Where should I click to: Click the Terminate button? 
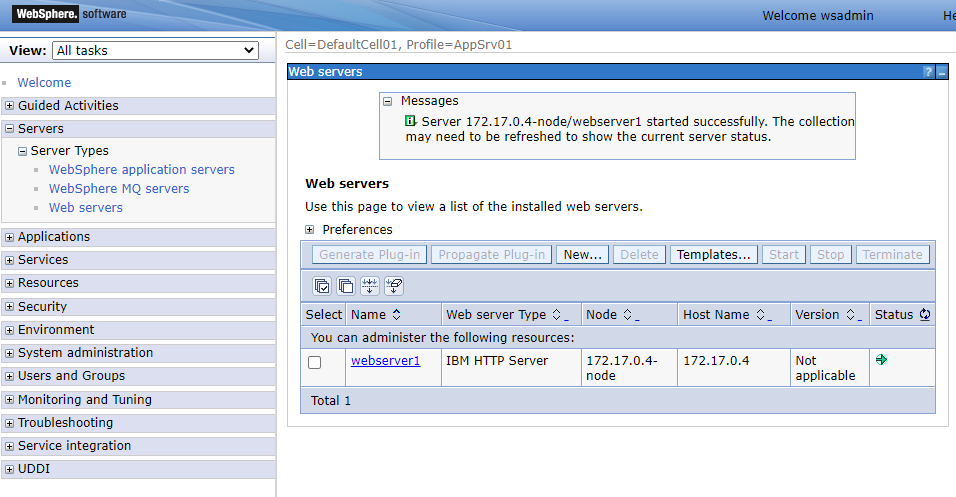pos(892,254)
